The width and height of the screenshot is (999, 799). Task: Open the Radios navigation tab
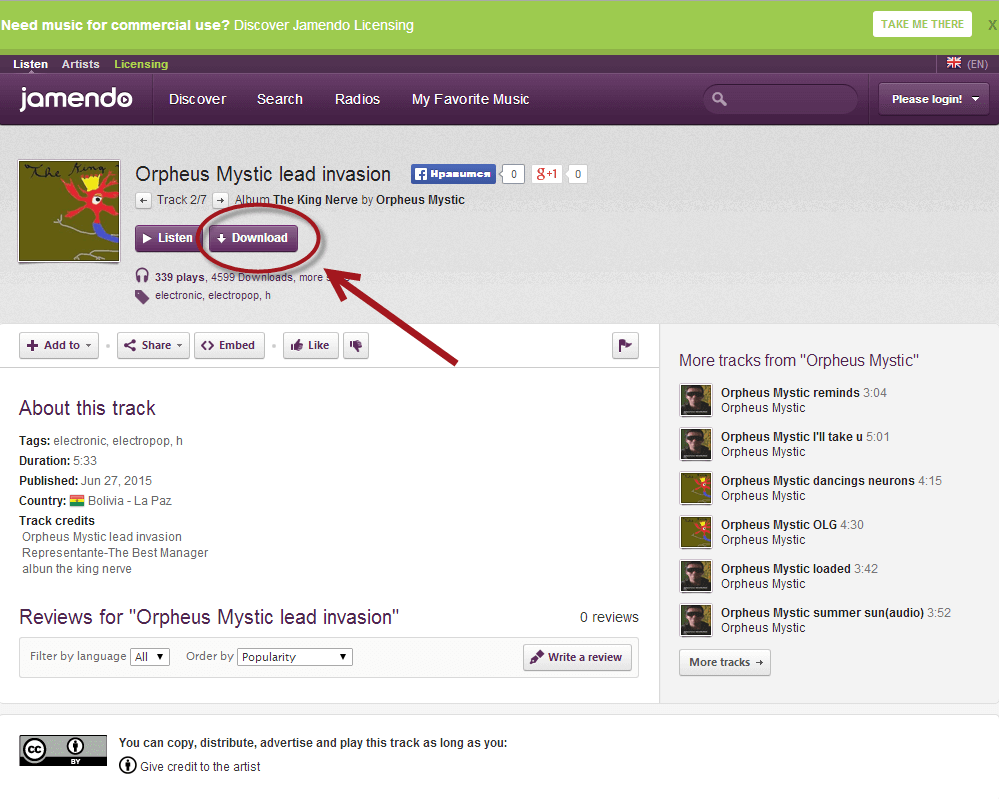(x=357, y=99)
